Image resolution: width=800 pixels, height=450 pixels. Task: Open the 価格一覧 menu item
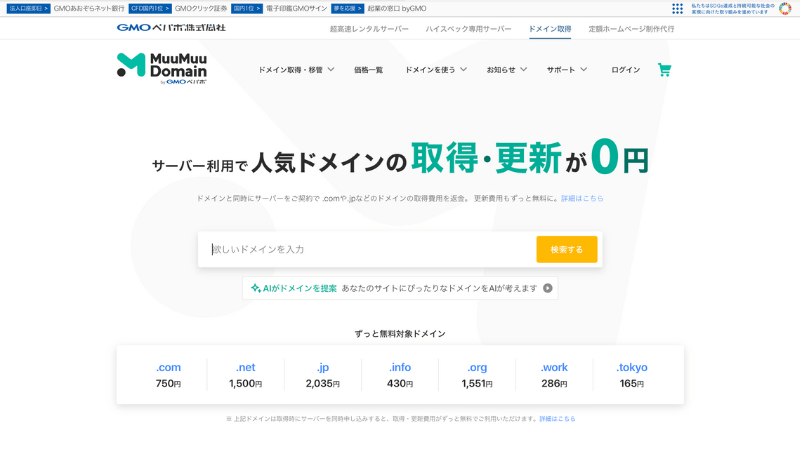pos(368,70)
